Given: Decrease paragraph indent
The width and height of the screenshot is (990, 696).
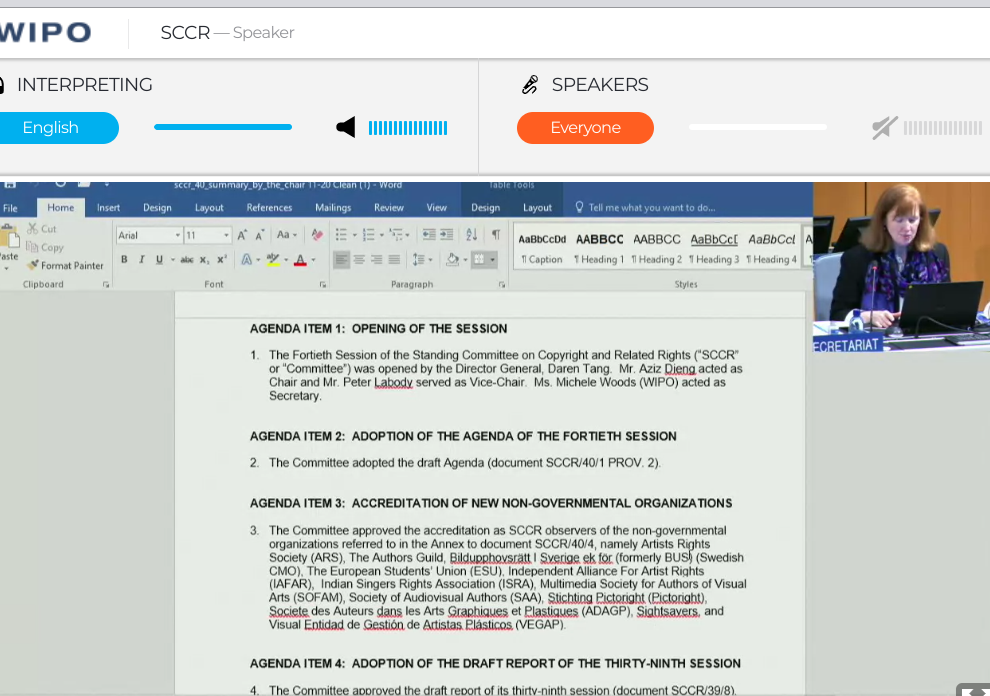Looking at the screenshot, I should coord(429,236).
